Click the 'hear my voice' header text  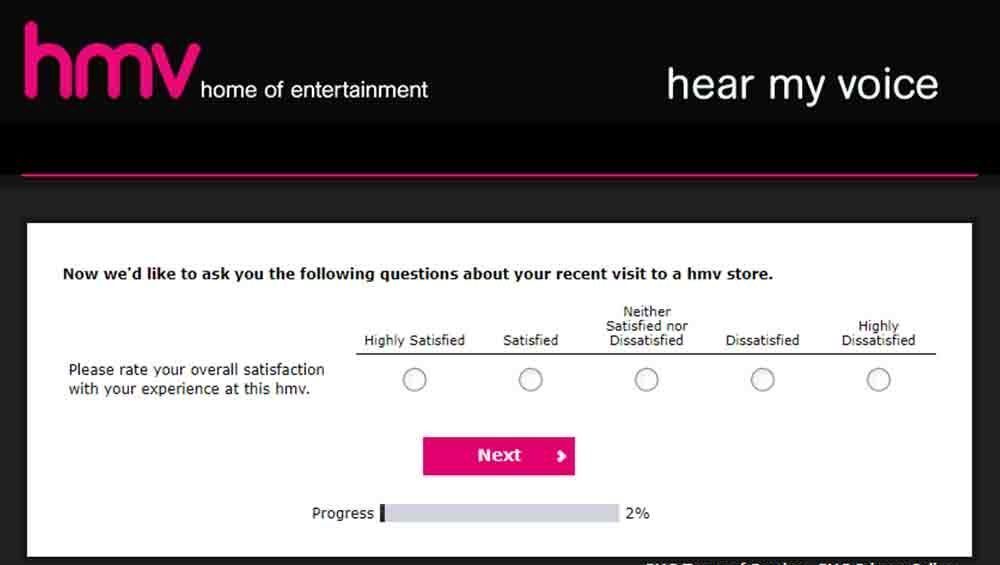pos(802,85)
